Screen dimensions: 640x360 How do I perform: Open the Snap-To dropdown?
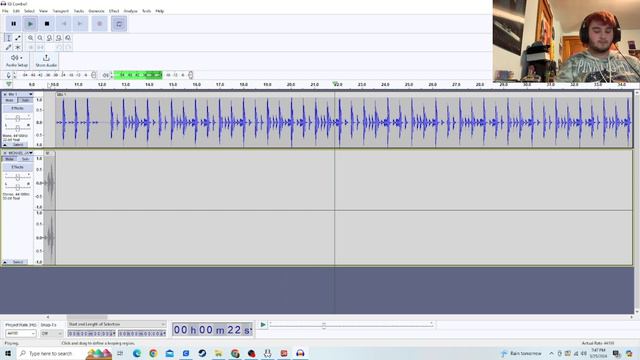tap(51, 333)
